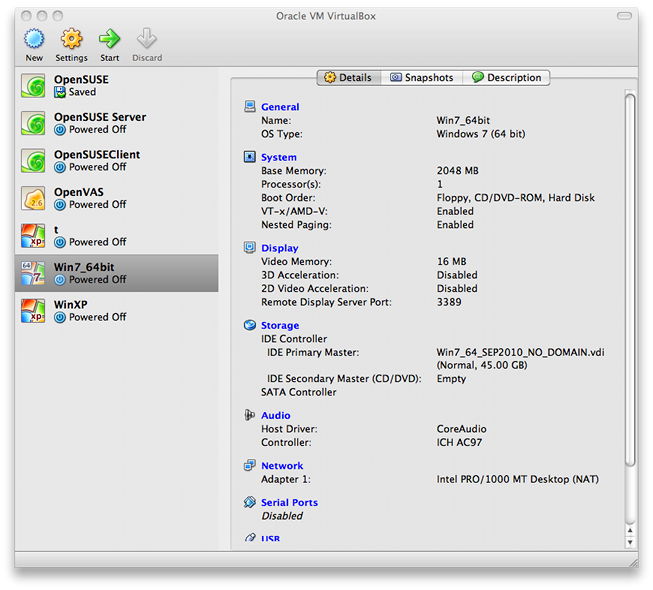Viewport: 653px width, 590px height.
Task: Click the details pane vertical scrollbar thumb
Action: [630, 280]
